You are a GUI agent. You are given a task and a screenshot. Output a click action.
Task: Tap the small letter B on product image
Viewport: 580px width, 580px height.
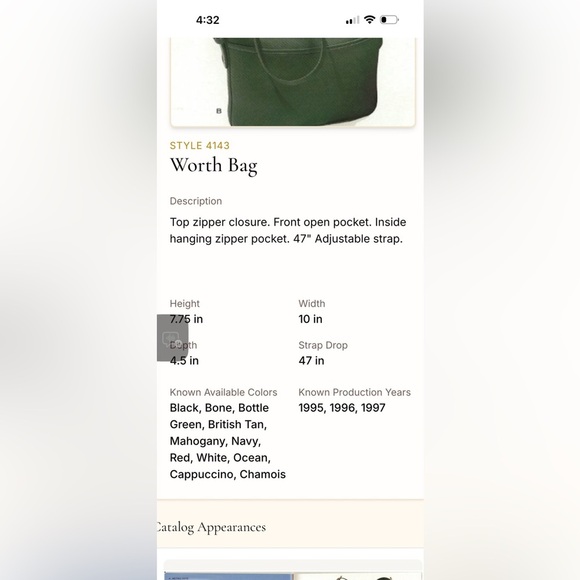tap(219, 111)
